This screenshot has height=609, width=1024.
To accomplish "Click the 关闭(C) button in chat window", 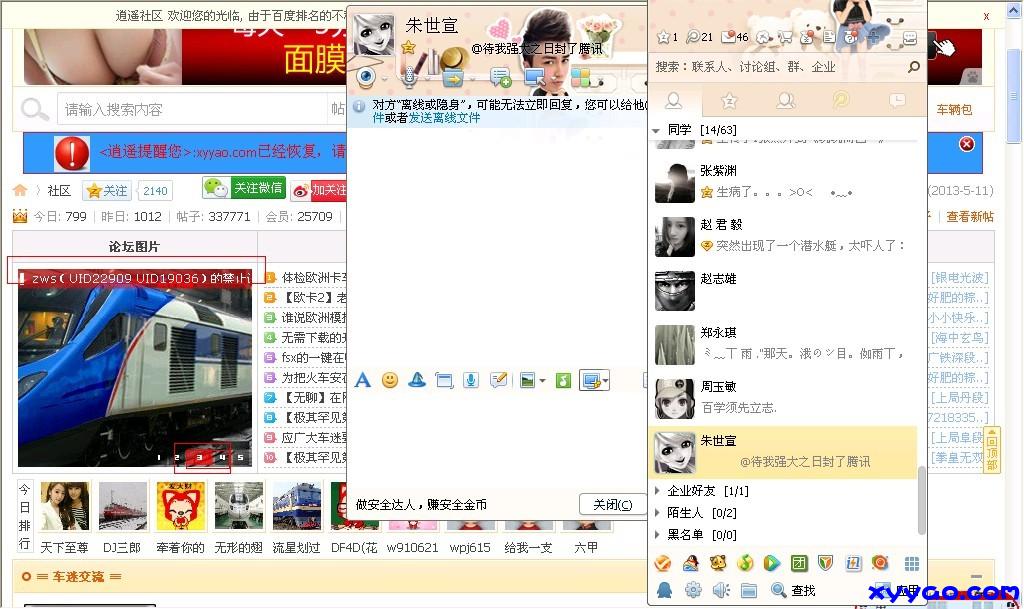I will (612, 504).
